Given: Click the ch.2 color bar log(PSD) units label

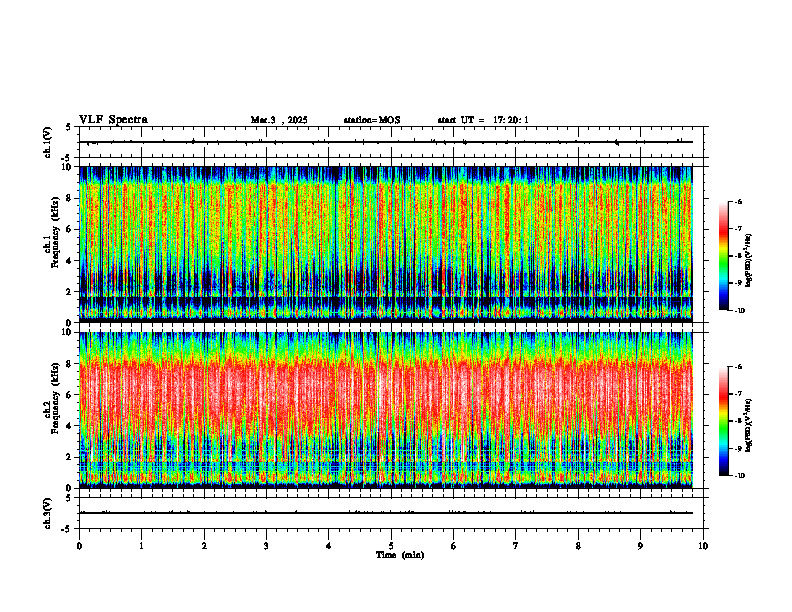Looking at the screenshot, I should click(x=750, y=426).
